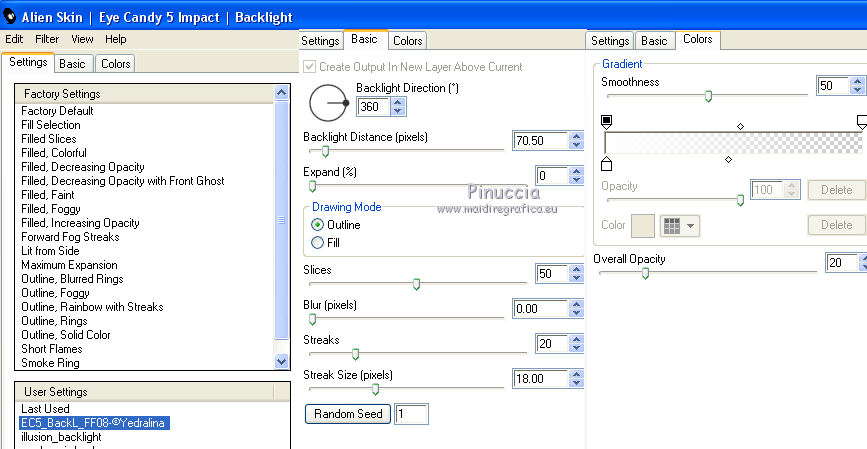Click the Streak Size value field
The image size is (867, 449).
point(540,379)
